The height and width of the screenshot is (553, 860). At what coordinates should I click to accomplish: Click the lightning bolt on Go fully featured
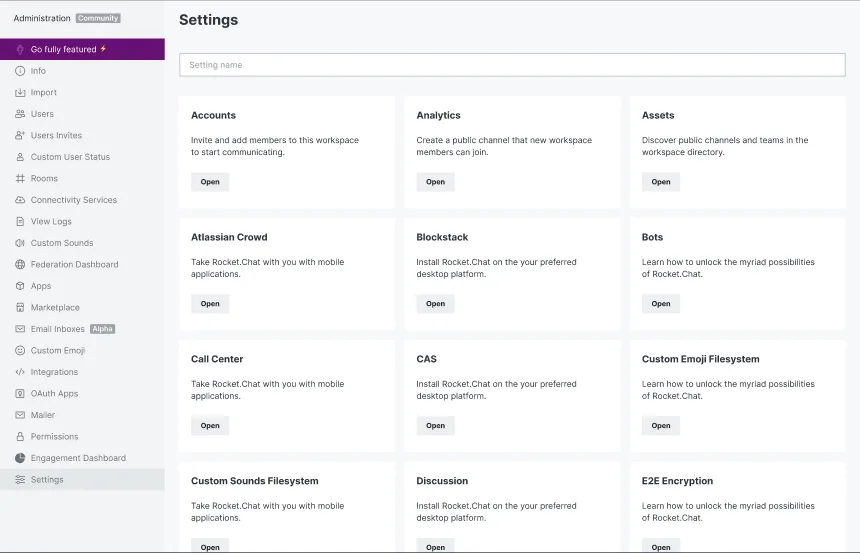pyautogui.click(x=103, y=49)
